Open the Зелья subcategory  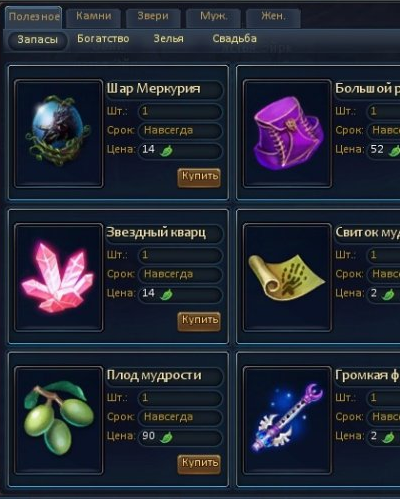(168, 39)
